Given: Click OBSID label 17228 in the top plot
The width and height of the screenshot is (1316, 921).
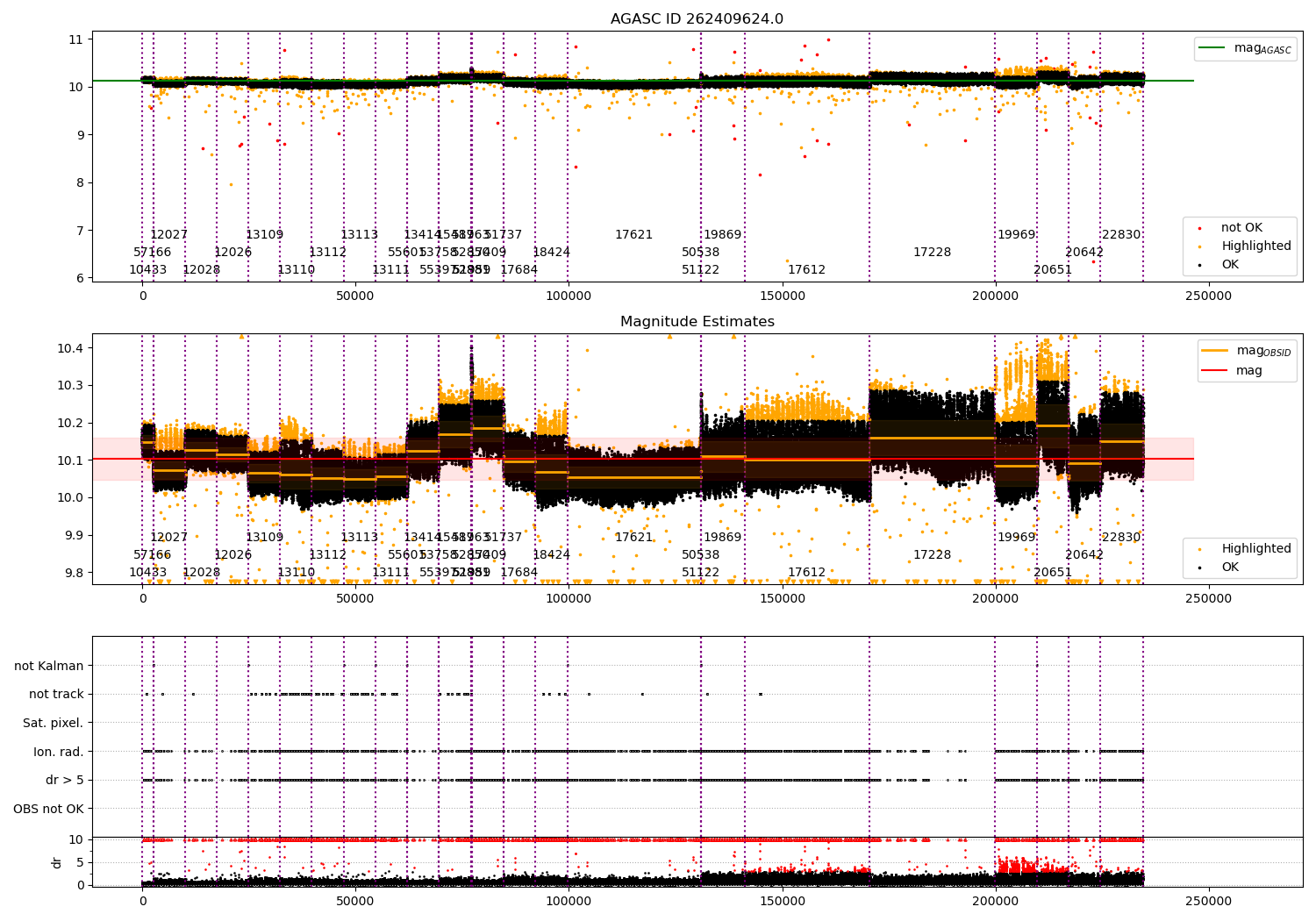Looking at the screenshot, I should (932, 253).
